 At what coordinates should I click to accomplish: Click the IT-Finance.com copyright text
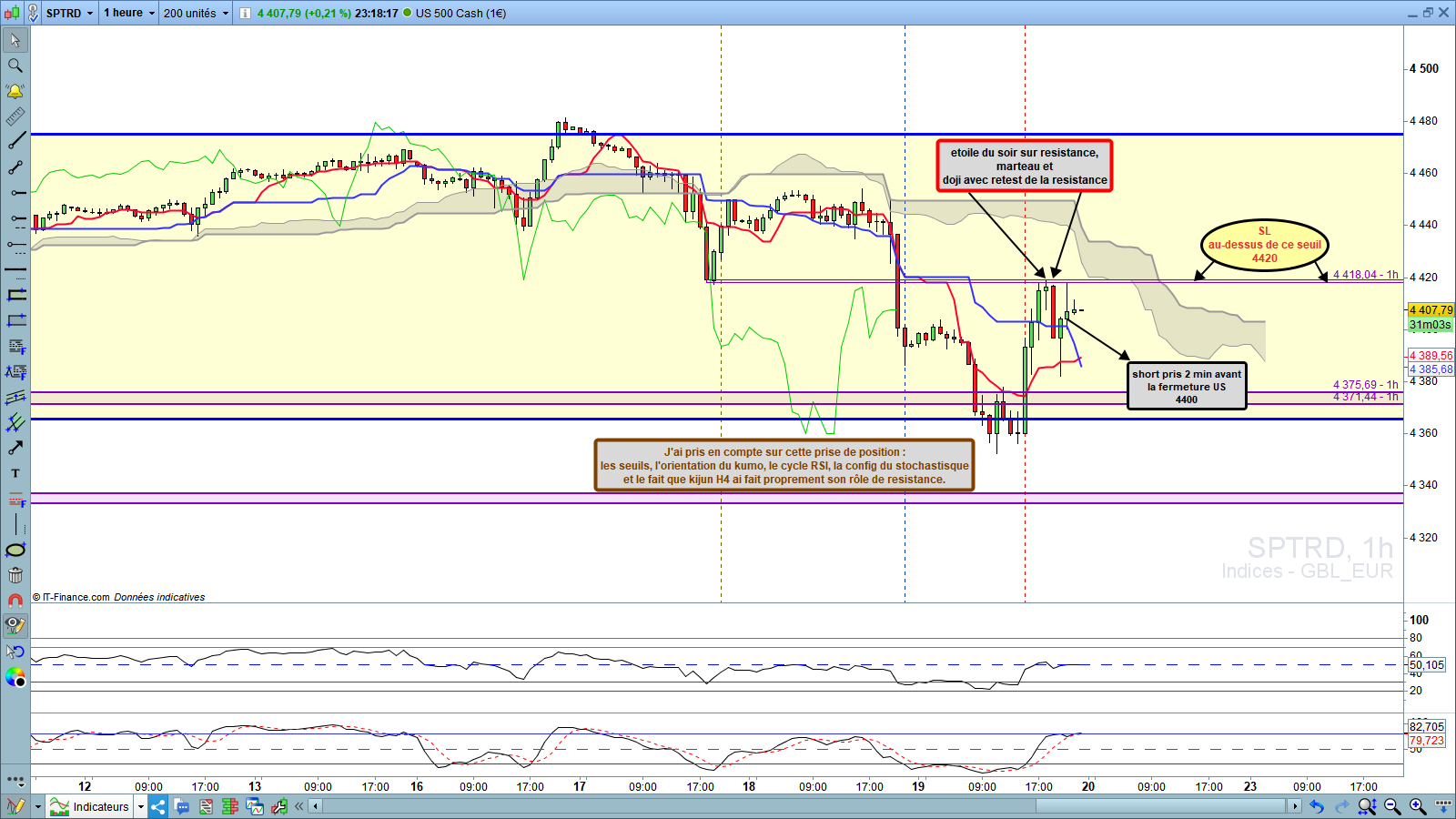(x=119, y=597)
